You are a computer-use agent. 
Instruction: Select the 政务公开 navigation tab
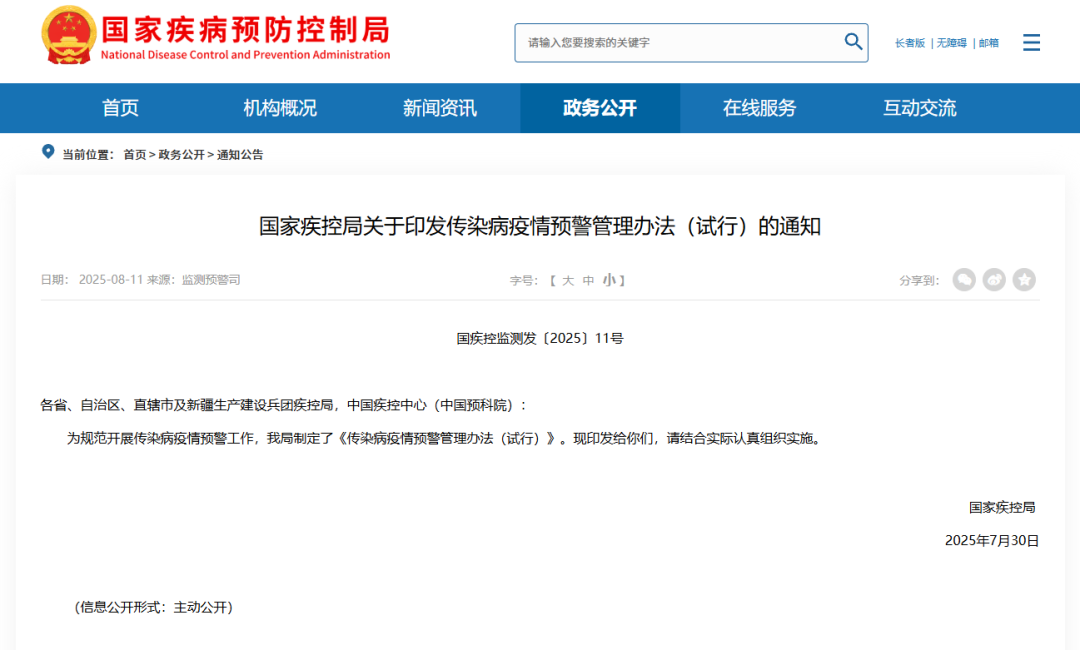click(x=600, y=108)
